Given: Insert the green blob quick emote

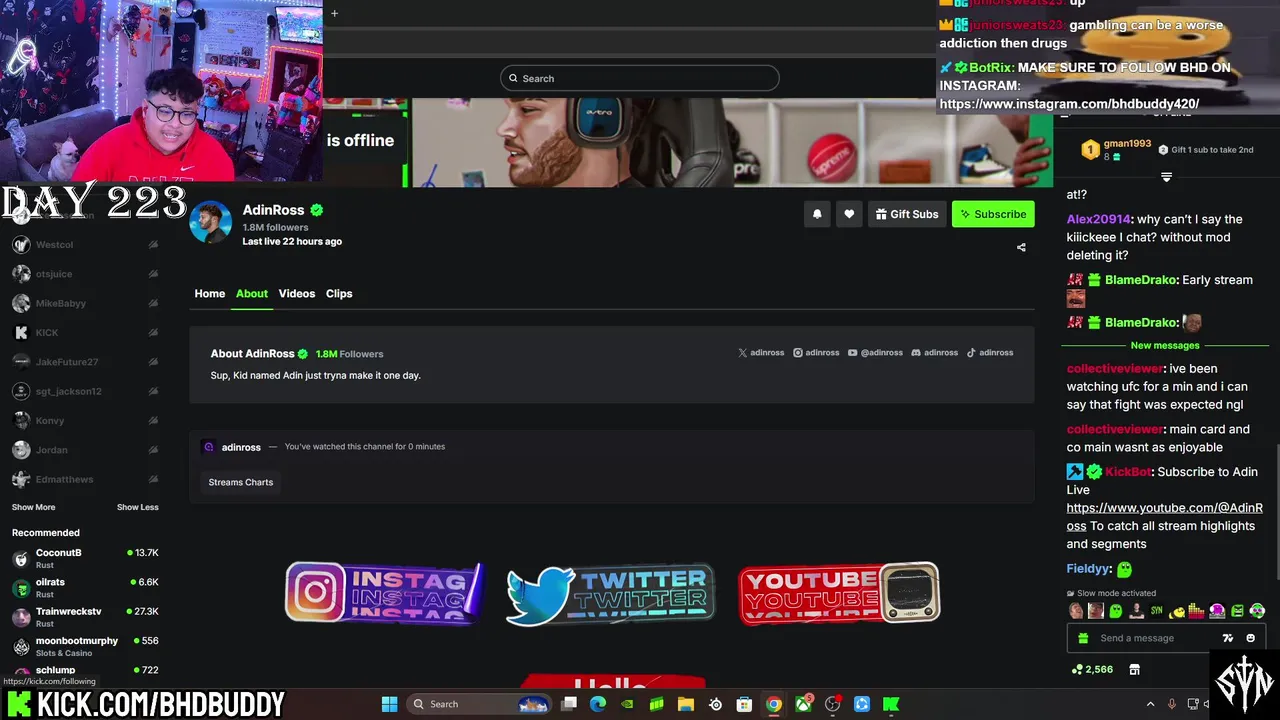Looking at the screenshot, I should (x=1116, y=610).
